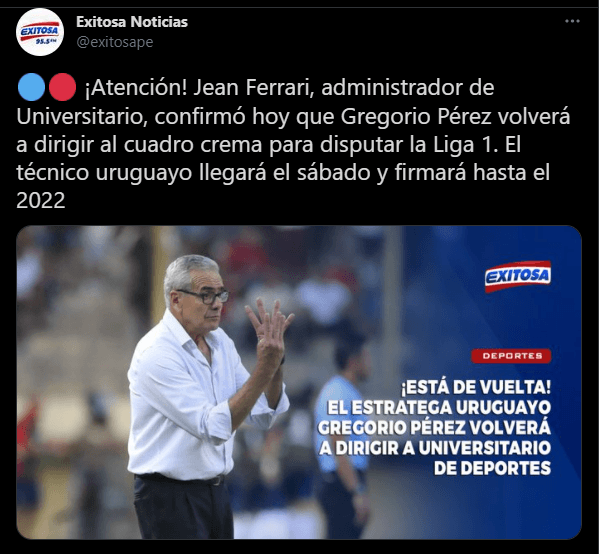
Task: Click the '¡ESTÁ DE VUELTA!' headline line
Action: pos(476,388)
